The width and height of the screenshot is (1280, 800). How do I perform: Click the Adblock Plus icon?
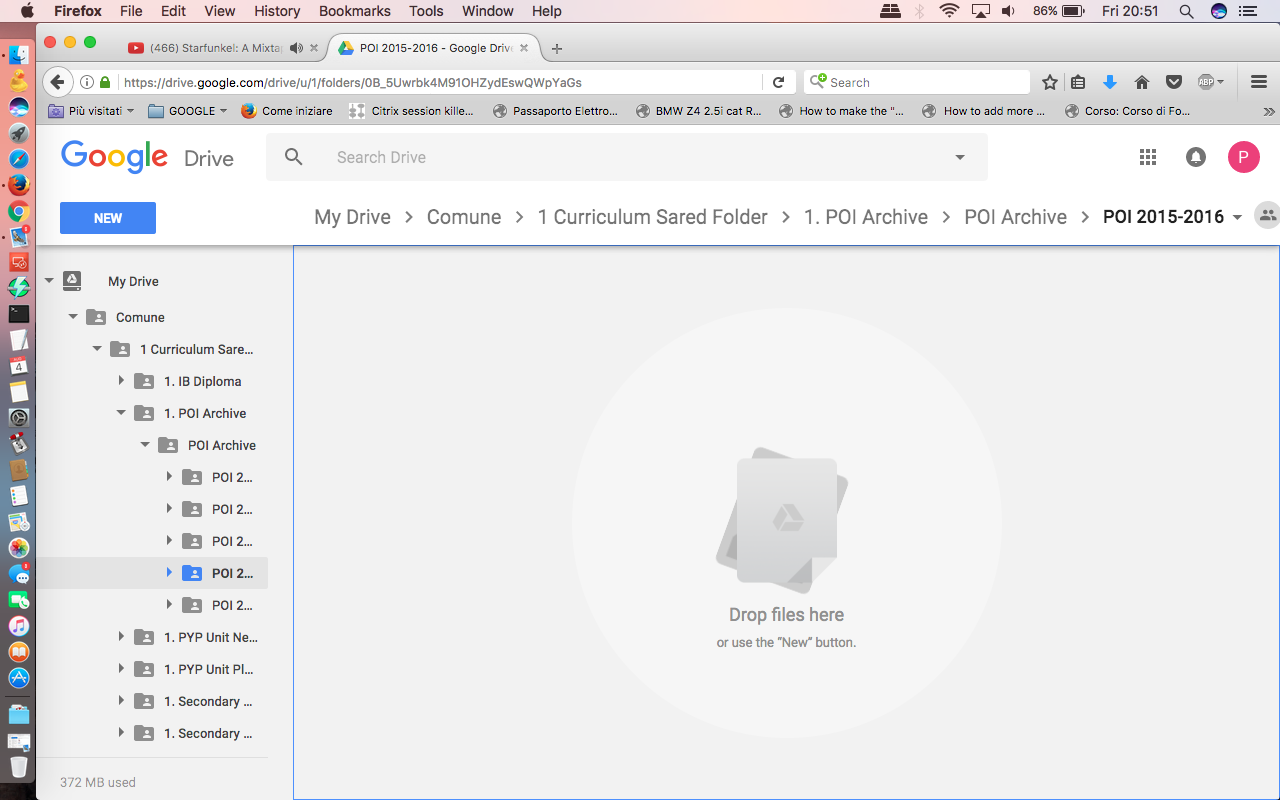pyautogui.click(x=1206, y=82)
